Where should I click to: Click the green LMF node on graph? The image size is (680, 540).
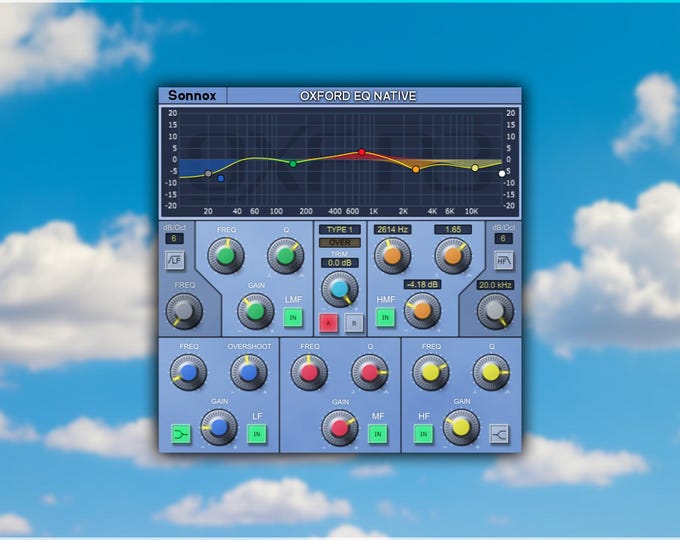coord(293,164)
